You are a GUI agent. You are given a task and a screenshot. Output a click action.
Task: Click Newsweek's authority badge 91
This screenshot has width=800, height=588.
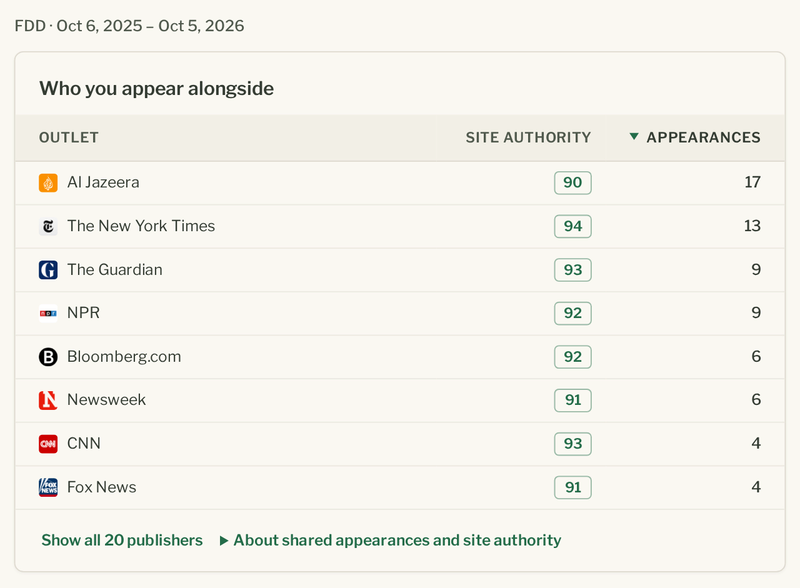coord(572,400)
